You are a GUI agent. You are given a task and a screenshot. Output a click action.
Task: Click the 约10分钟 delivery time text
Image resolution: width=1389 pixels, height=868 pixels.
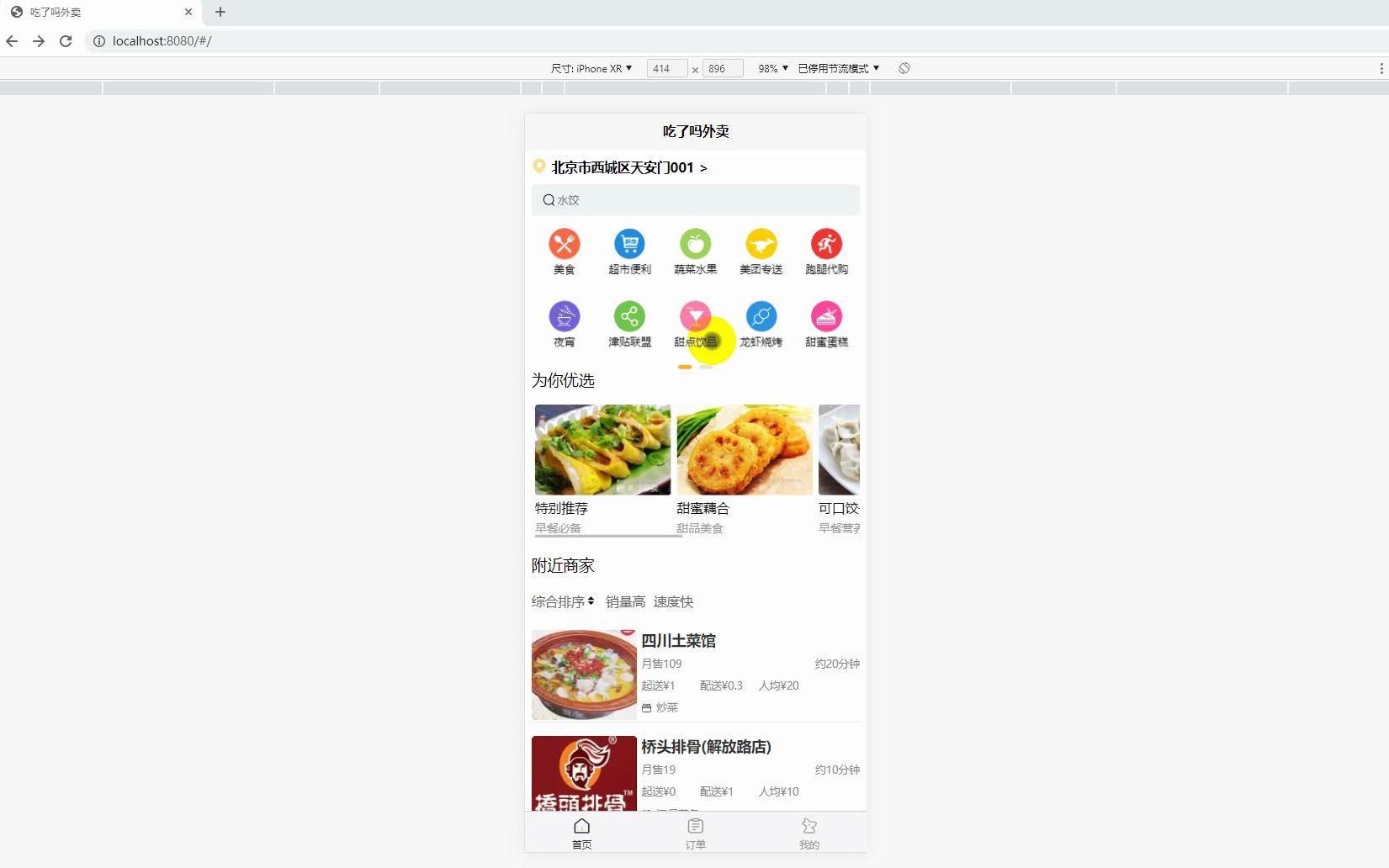coord(837,770)
